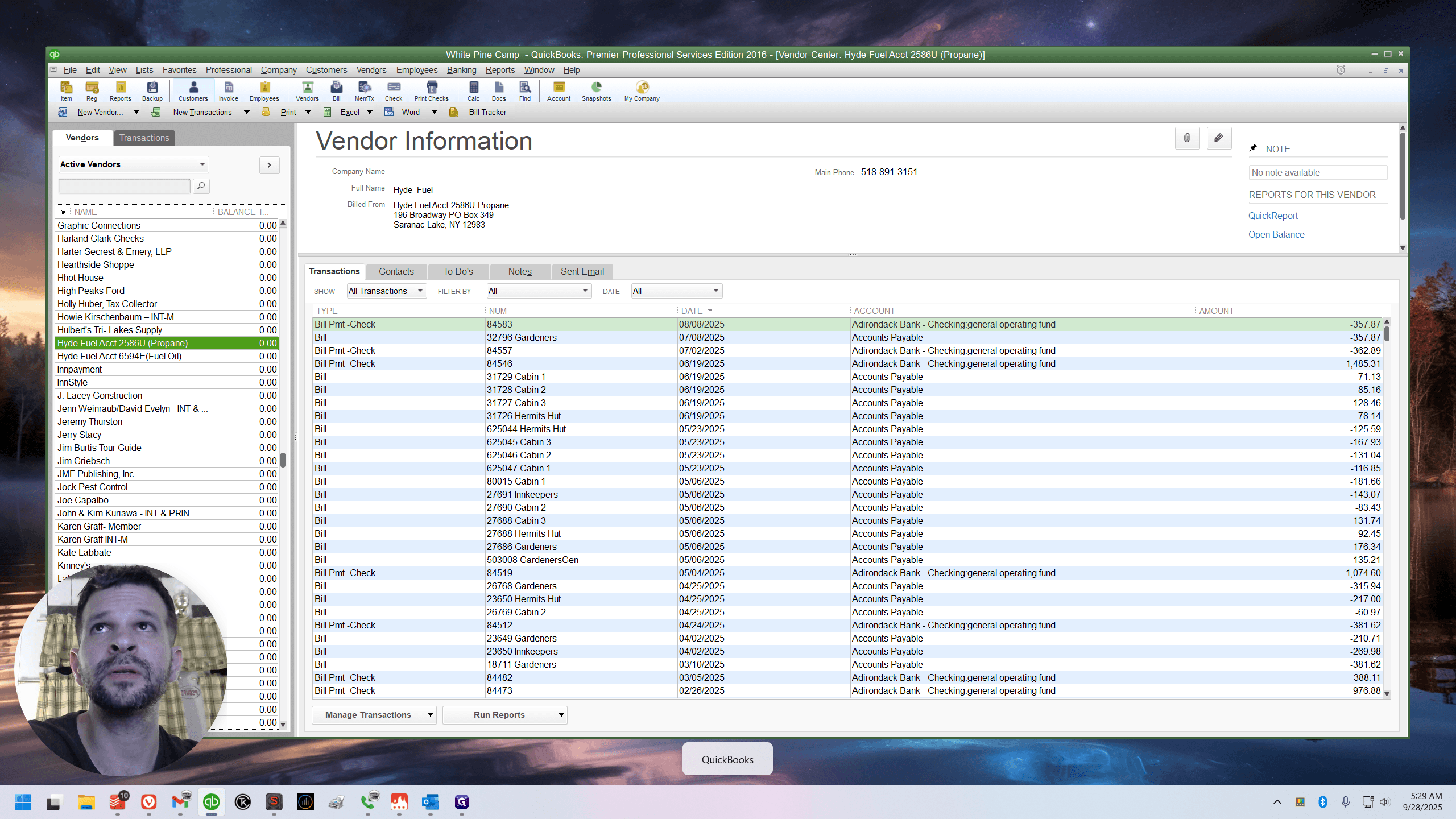Open the Docs icon
1456x819 pixels.
(499, 91)
